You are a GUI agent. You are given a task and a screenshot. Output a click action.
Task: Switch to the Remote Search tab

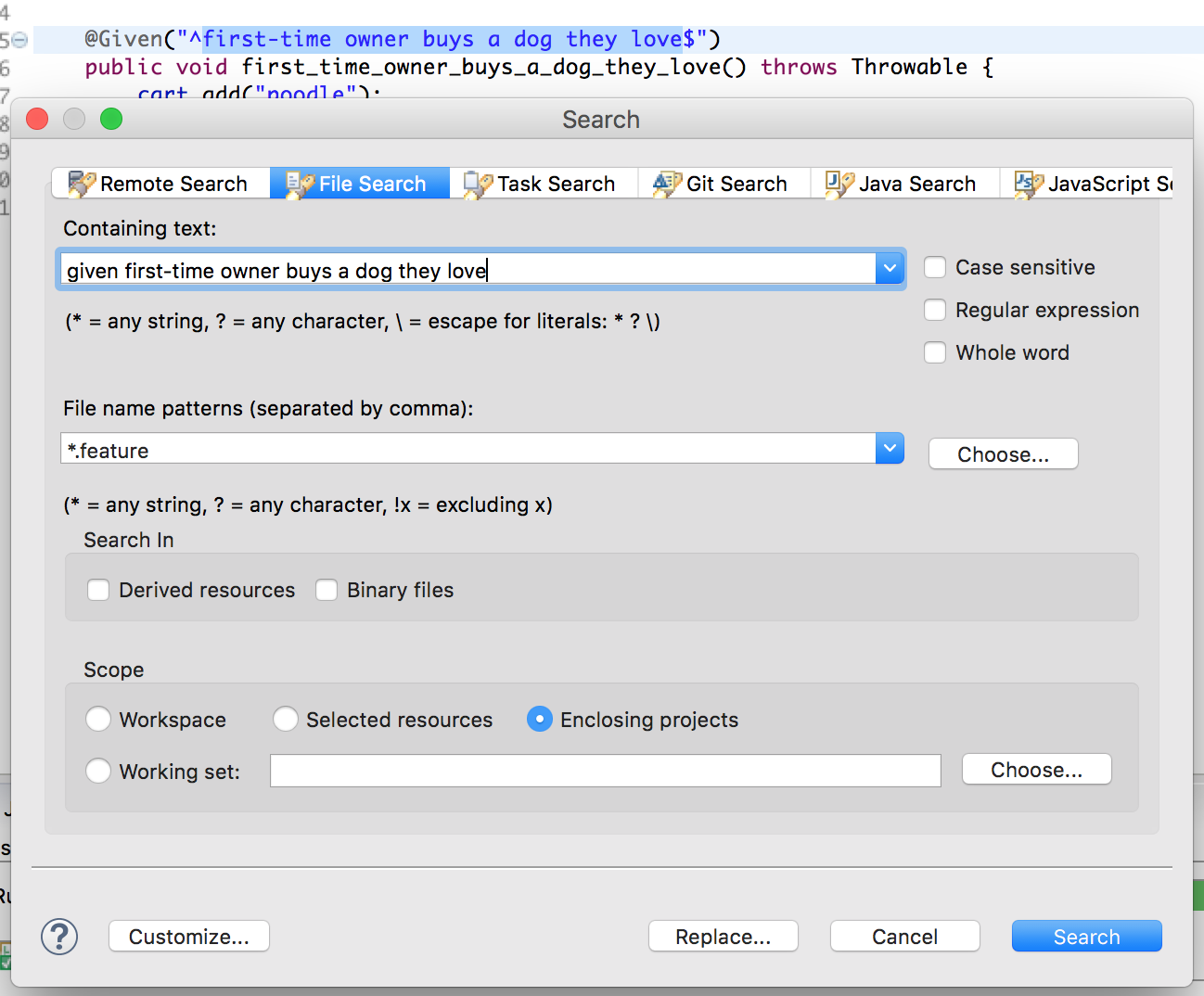coord(160,183)
